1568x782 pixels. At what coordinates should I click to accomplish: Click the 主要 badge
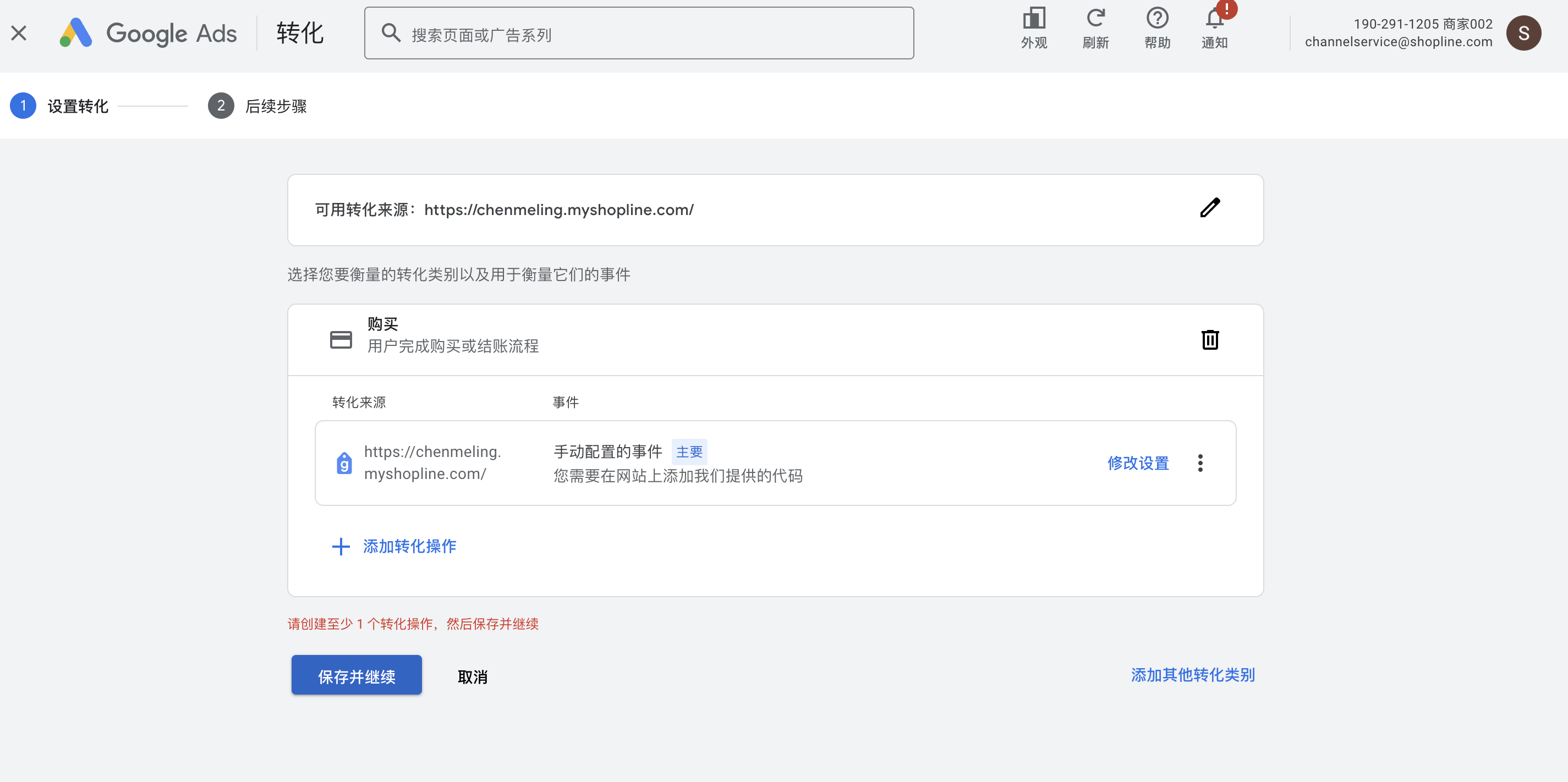point(689,452)
